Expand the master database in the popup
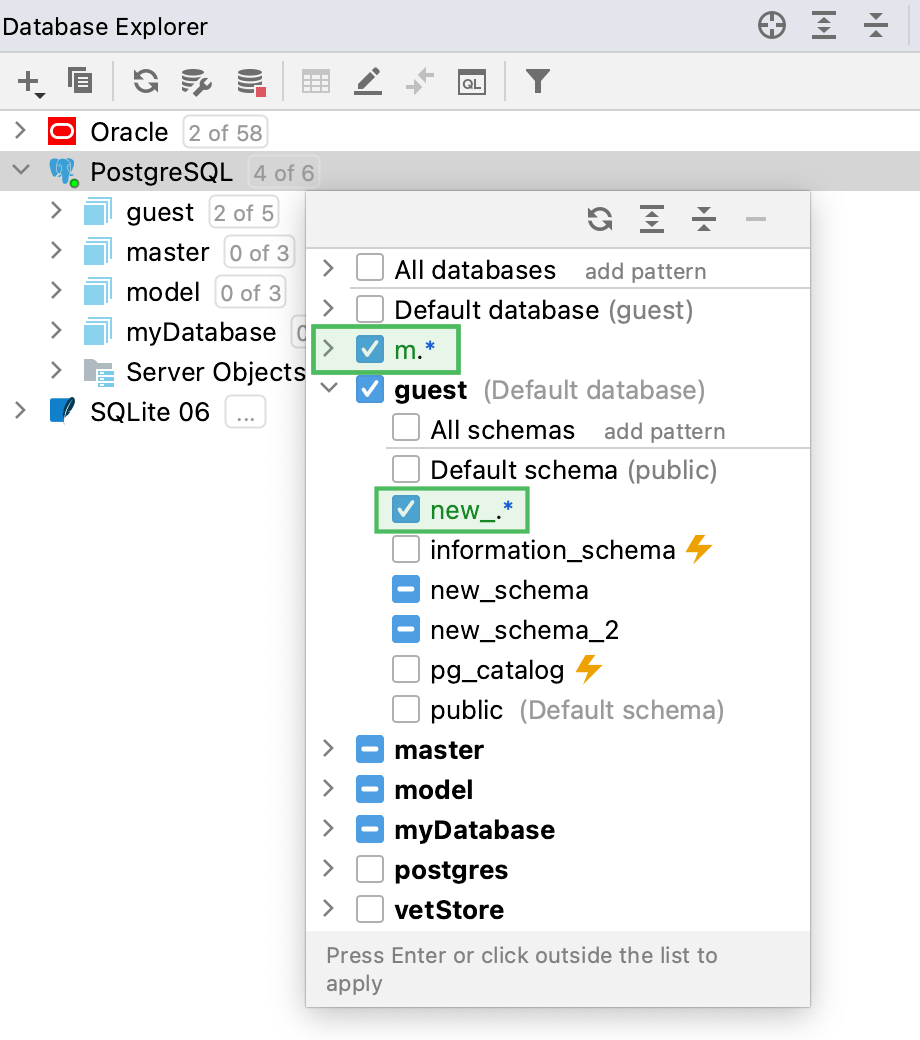Image resolution: width=920 pixels, height=1040 pixels. tap(328, 749)
